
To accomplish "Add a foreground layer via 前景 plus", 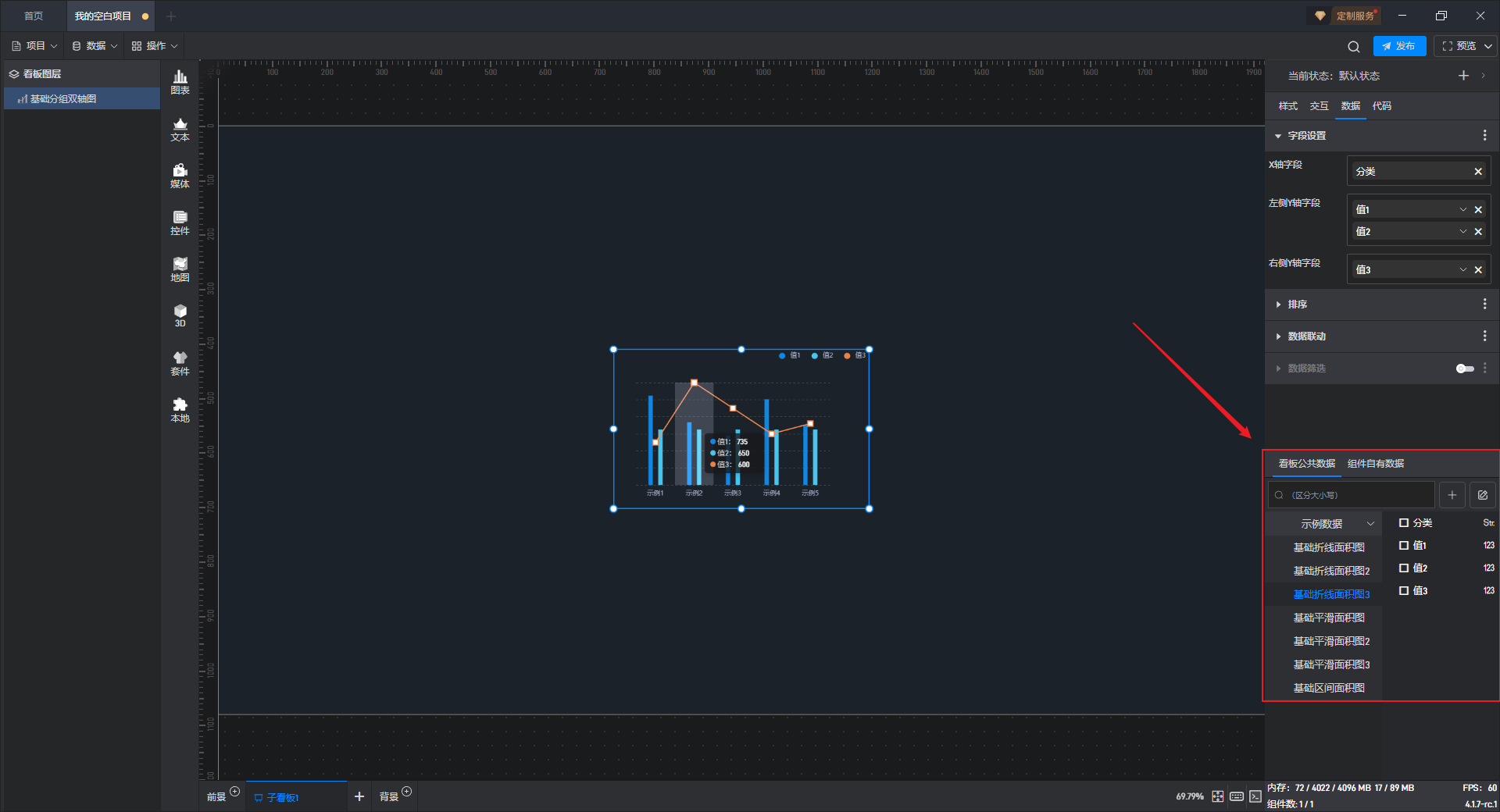I will [x=234, y=792].
